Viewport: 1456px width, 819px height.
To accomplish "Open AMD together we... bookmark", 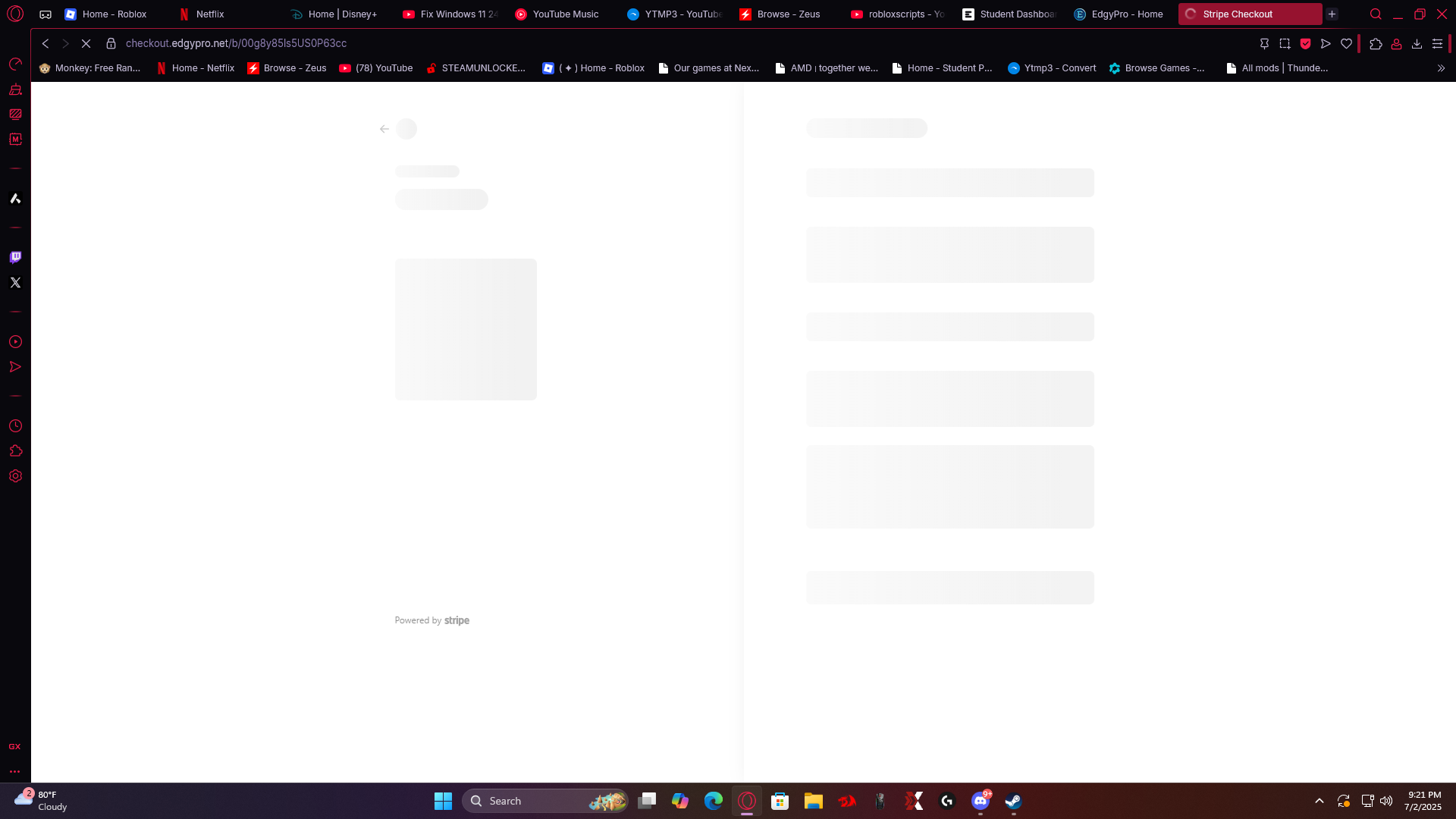I will [x=827, y=68].
